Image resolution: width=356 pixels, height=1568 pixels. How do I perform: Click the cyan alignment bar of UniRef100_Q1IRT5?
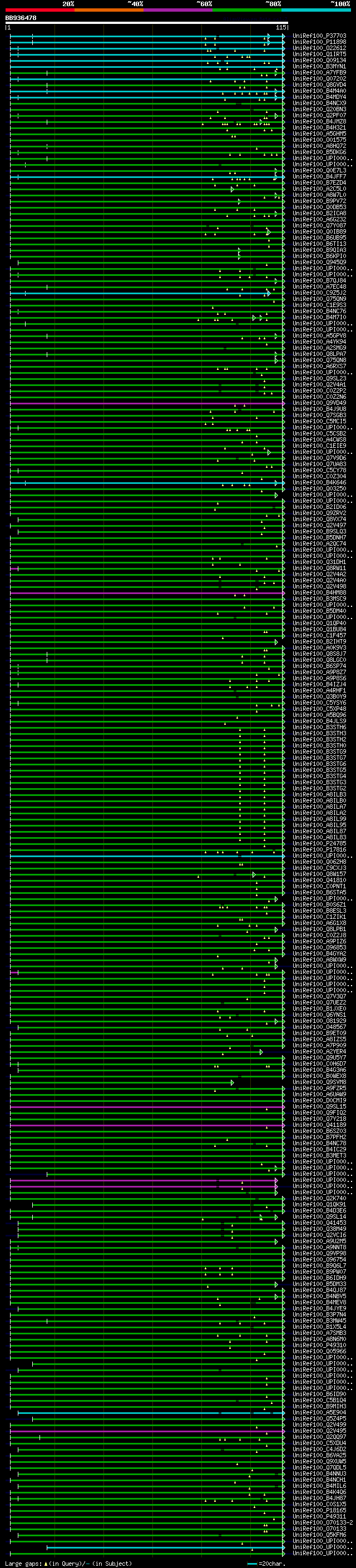[x=147, y=54]
